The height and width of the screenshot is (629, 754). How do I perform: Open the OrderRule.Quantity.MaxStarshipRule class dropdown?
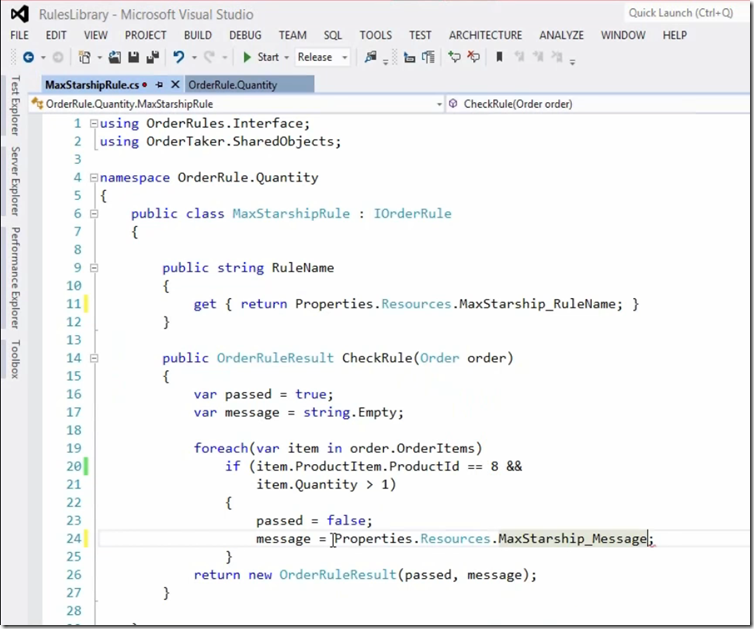[x=439, y=104]
